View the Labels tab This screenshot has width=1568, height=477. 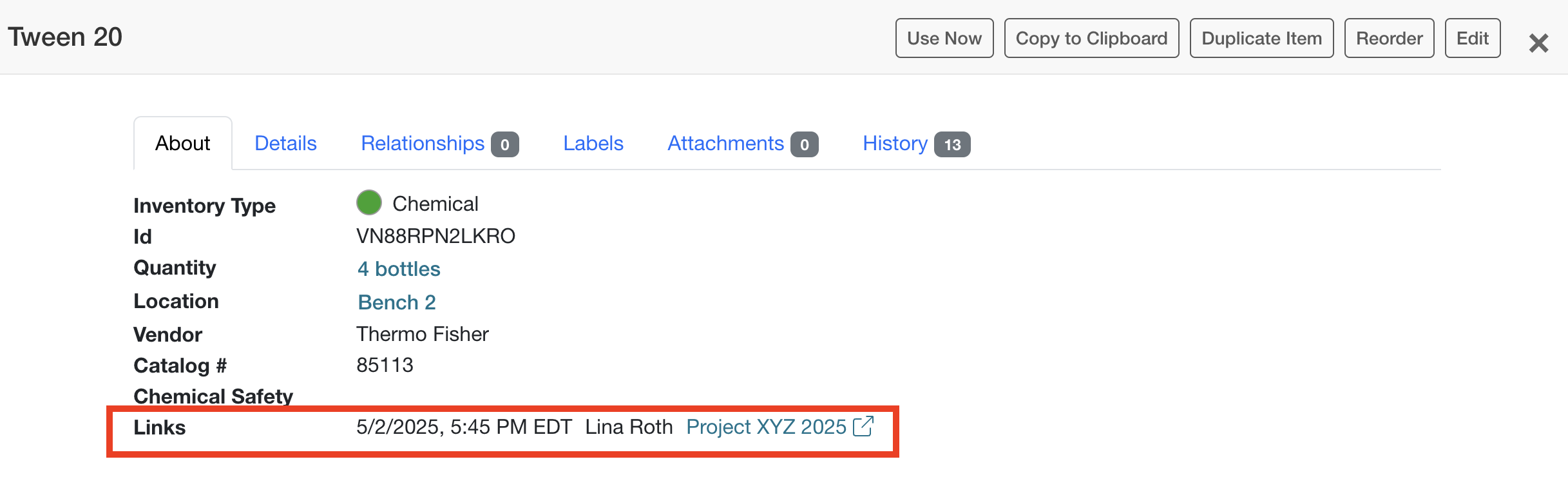tap(593, 143)
